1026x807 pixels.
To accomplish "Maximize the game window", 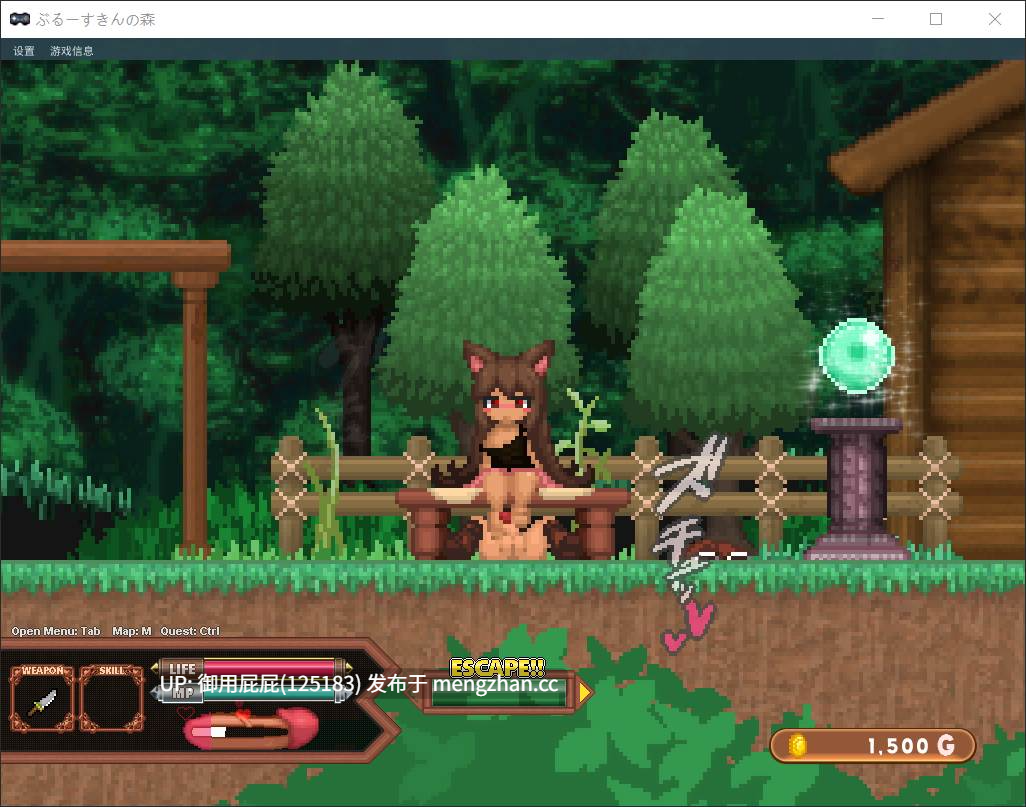I will tap(936, 19).
